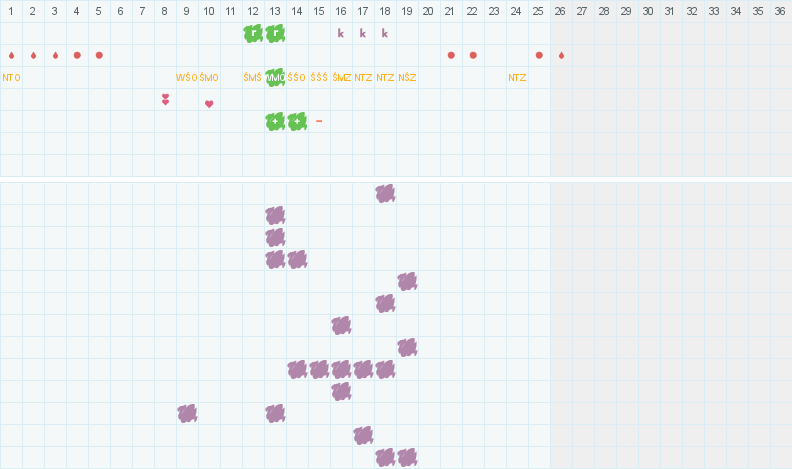Click the single heart icon on day 10
This screenshot has height=469, width=792.
pyautogui.click(x=209, y=103)
